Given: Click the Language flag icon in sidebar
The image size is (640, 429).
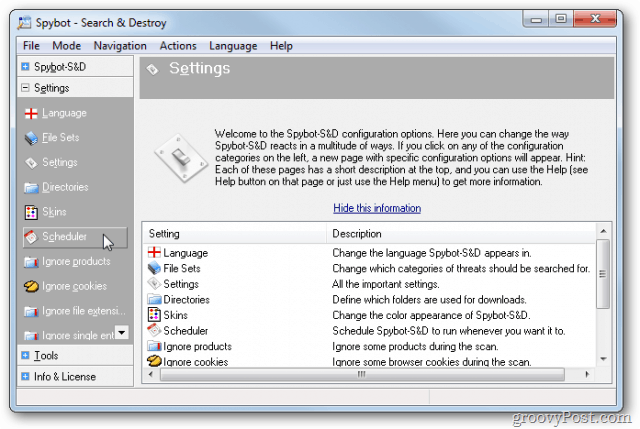Looking at the screenshot, I should click(31, 113).
